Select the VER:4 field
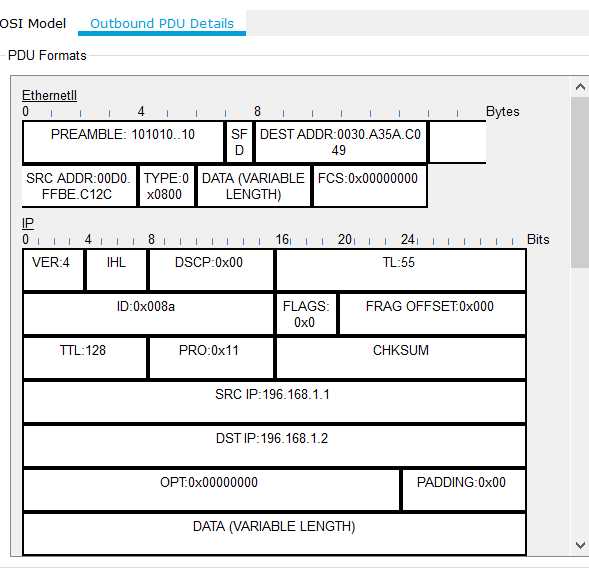This screenshot has width=589, height=569. pyautogui.click(x=53, y=270)
